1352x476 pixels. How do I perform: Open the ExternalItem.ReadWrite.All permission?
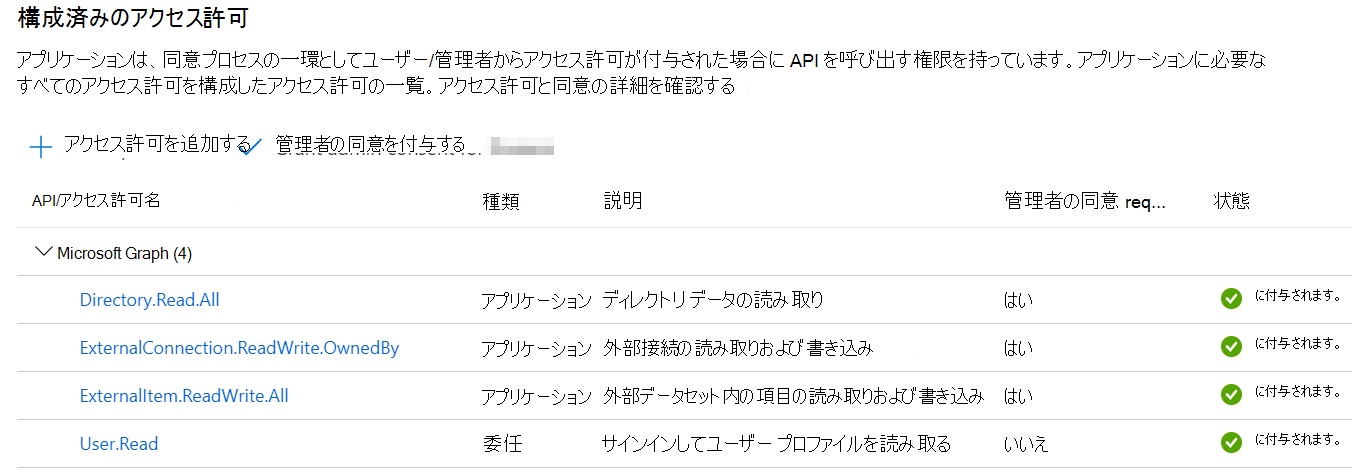pos(184,395)
